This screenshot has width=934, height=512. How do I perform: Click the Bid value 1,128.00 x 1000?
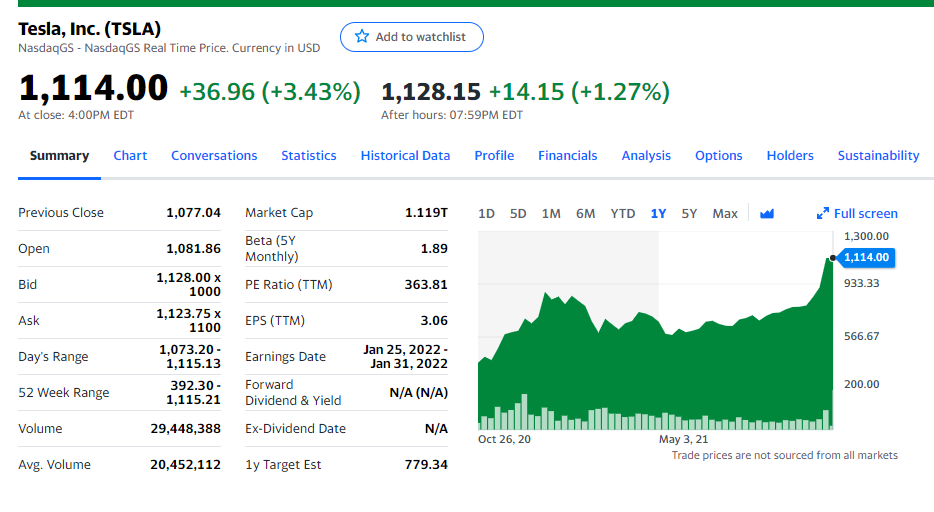(x=188, y=285)
